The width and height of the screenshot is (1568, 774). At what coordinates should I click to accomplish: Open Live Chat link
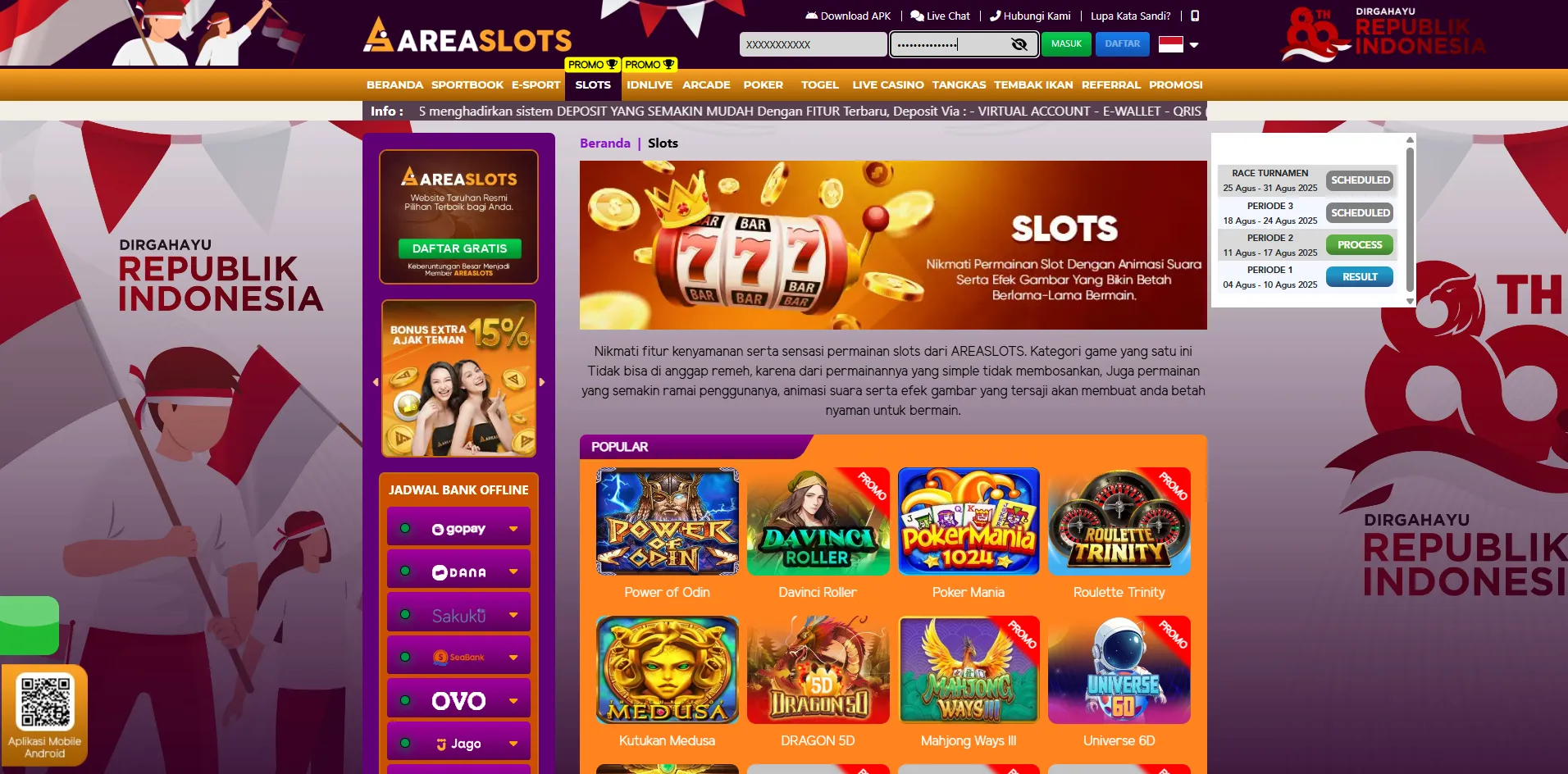[940, 16]
